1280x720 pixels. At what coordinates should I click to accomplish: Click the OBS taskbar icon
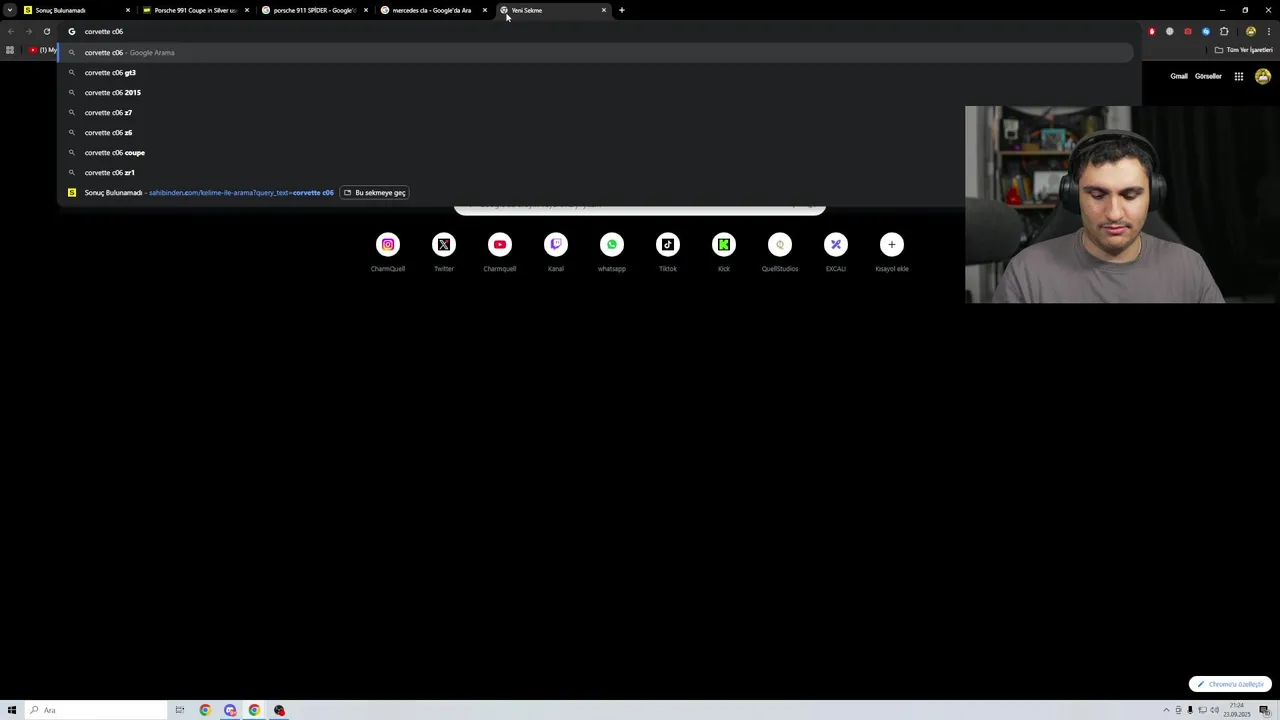[x=279, y=710]
